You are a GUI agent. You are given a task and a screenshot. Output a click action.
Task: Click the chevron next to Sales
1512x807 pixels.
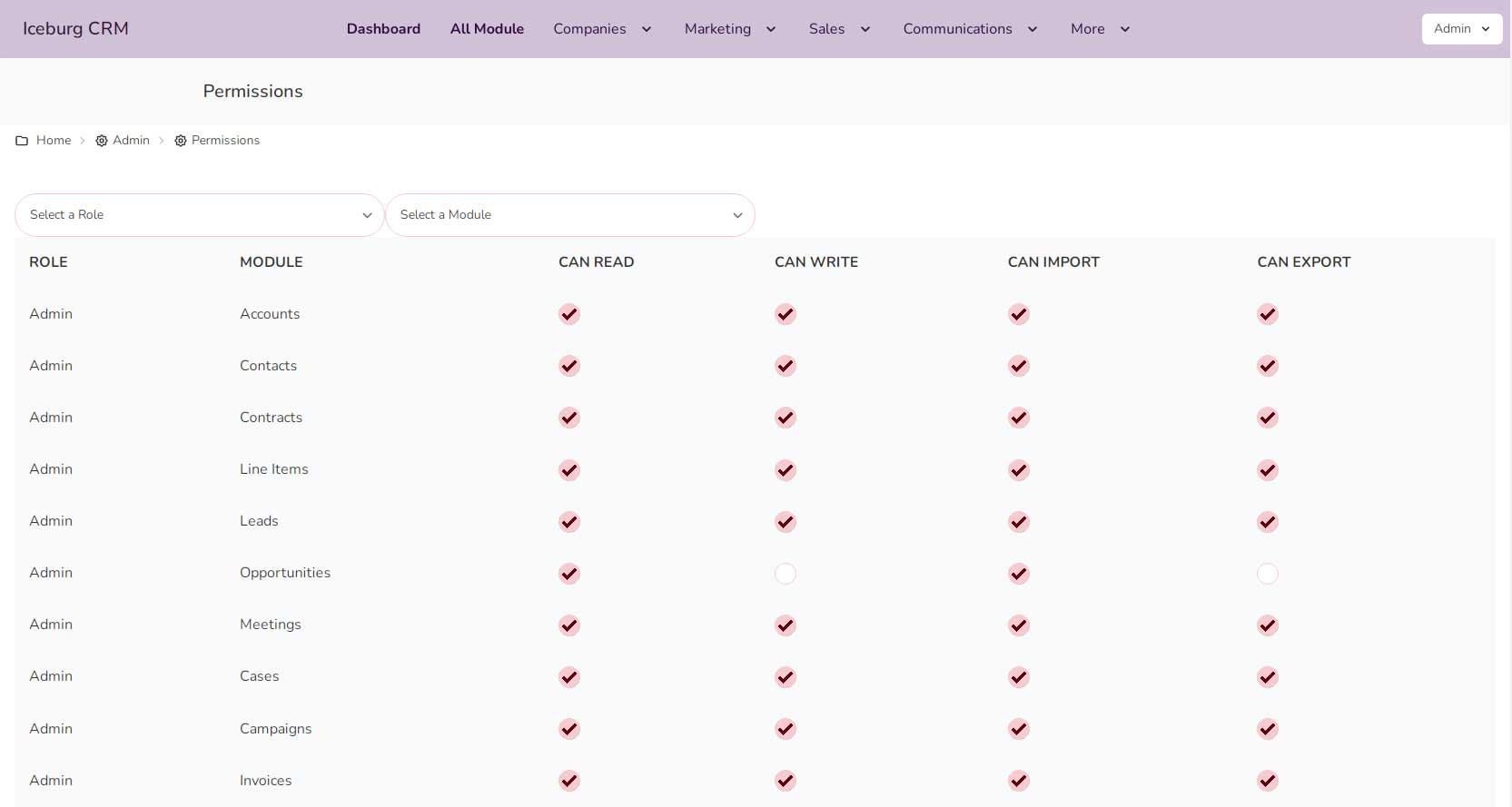click(865, 29)
